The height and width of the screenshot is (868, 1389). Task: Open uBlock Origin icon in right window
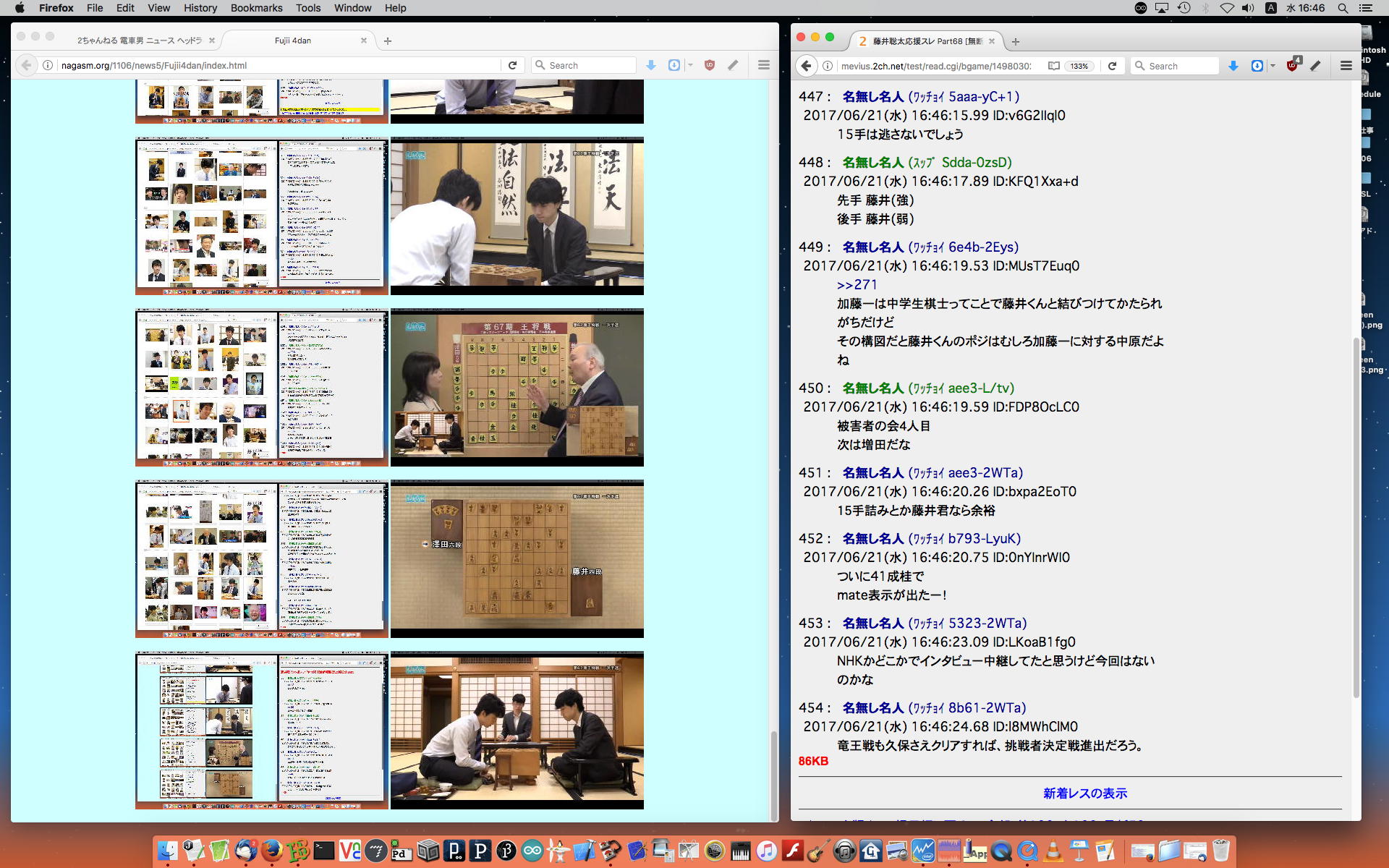pyautogui.click(x=1293, y=66)
